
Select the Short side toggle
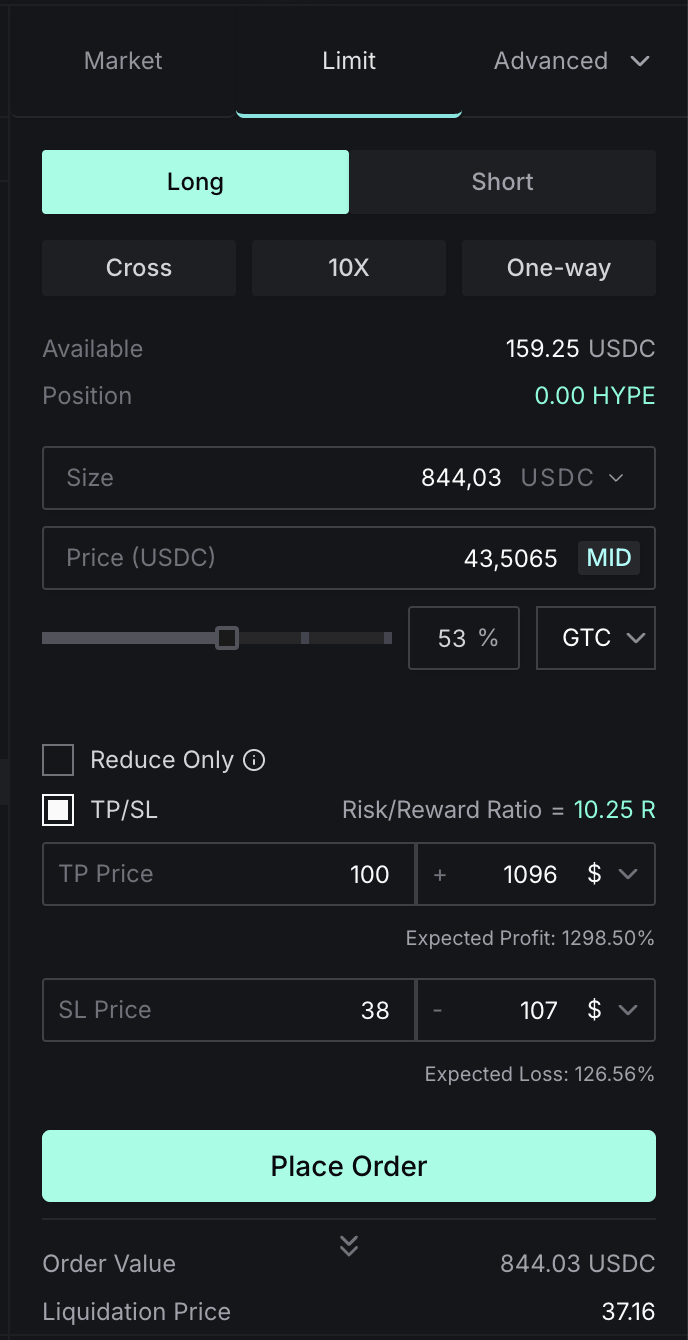click(502, 182)
